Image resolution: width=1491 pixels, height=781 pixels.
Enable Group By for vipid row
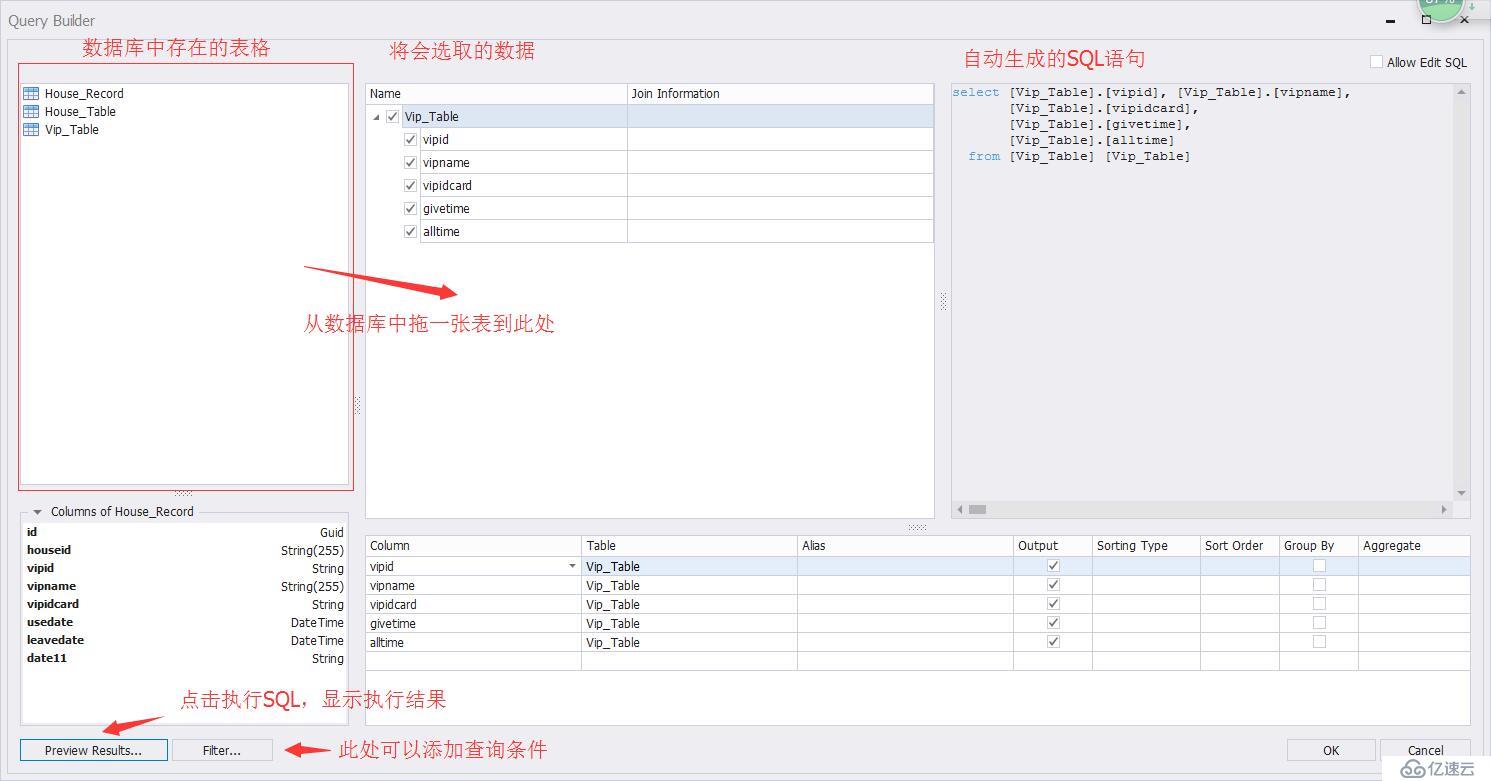pyautogui.click(x=1319, y=566)
